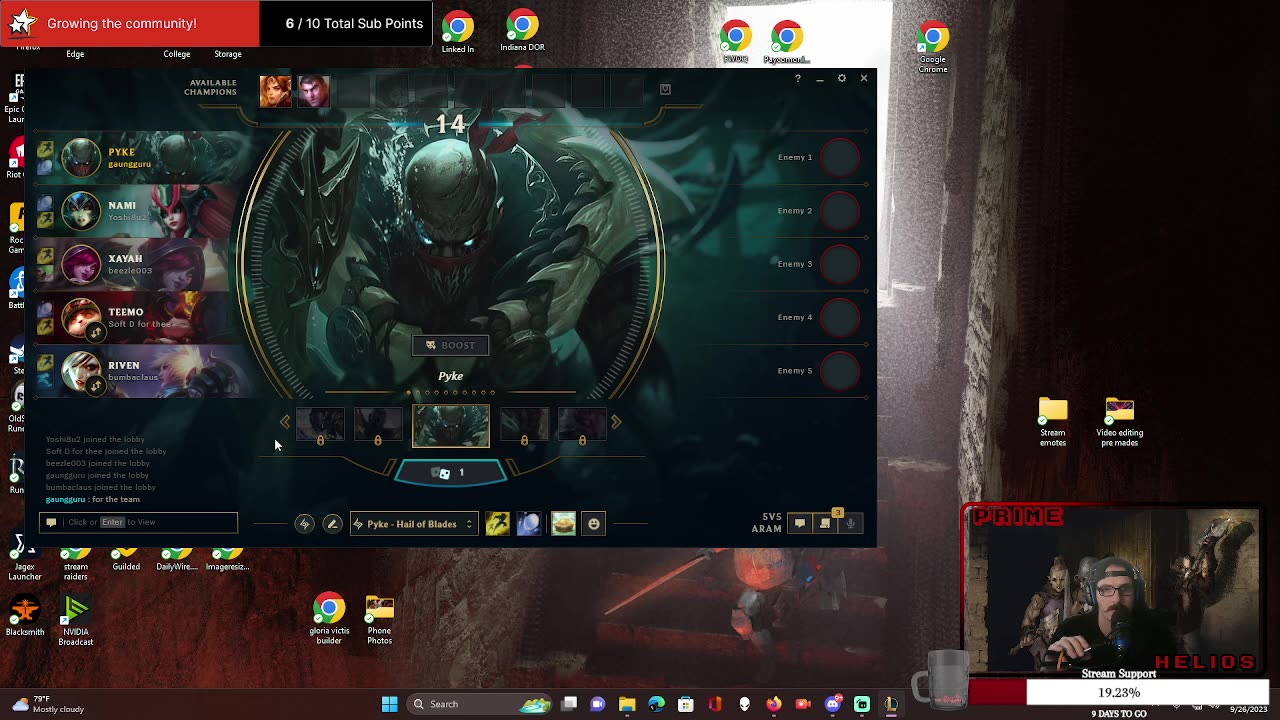The width and height of the screenshot is (1280, 720).
Task: Click the 5V5 ARAM mode label
Action: (x=767, y=523)
